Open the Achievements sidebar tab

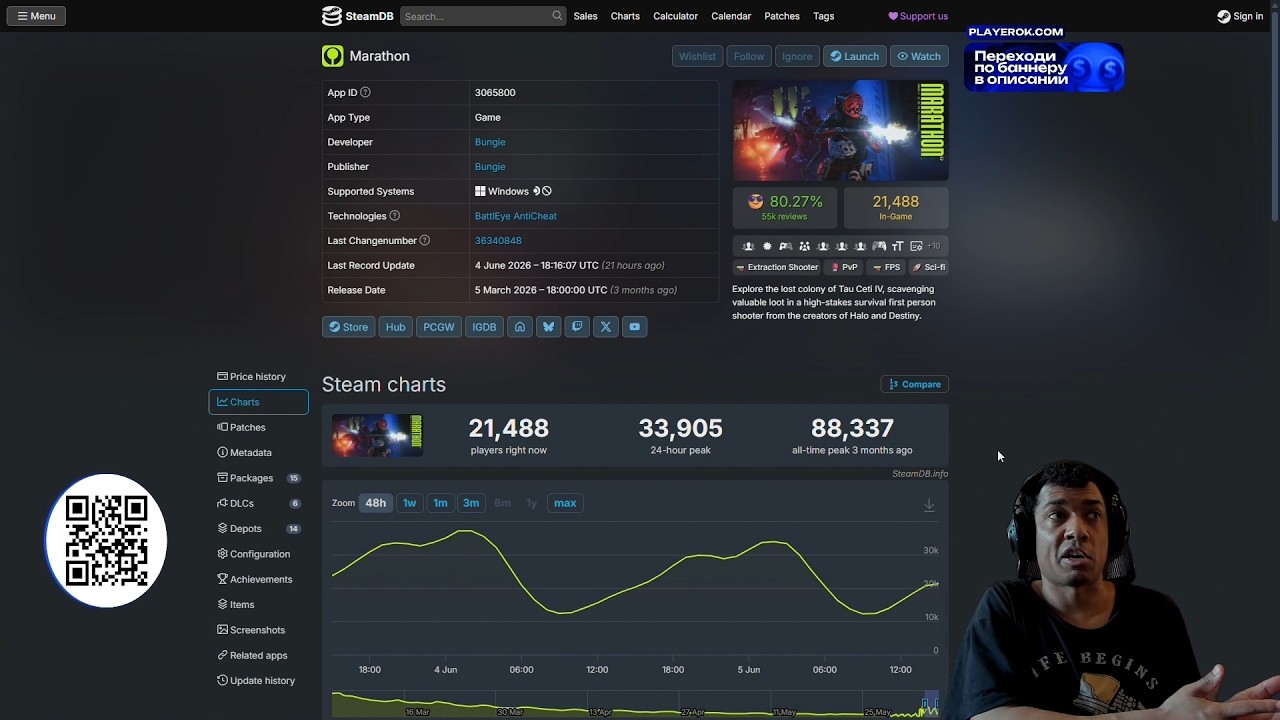[258, 579]
